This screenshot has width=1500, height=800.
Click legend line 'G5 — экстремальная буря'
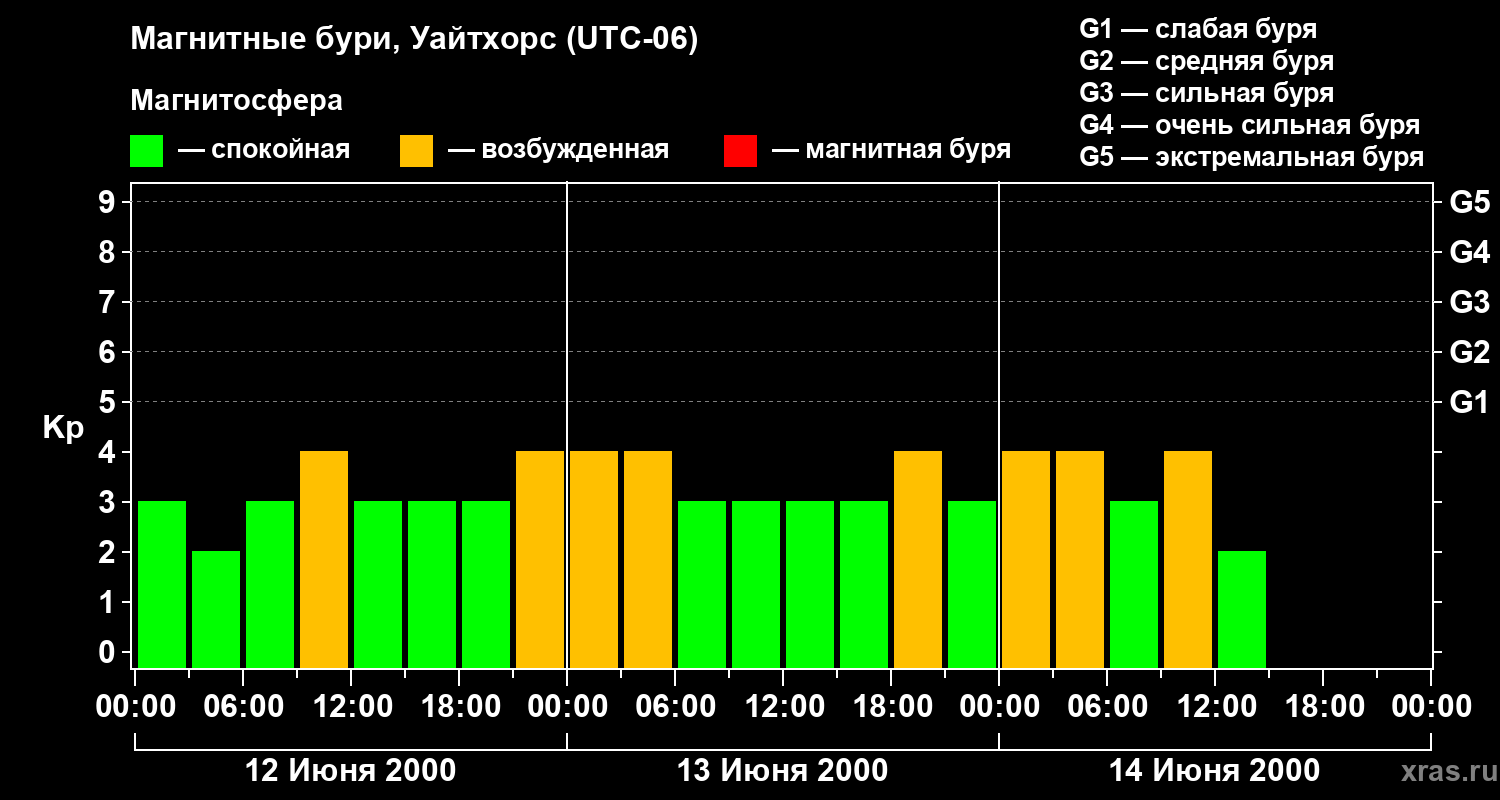(1251, 157)
